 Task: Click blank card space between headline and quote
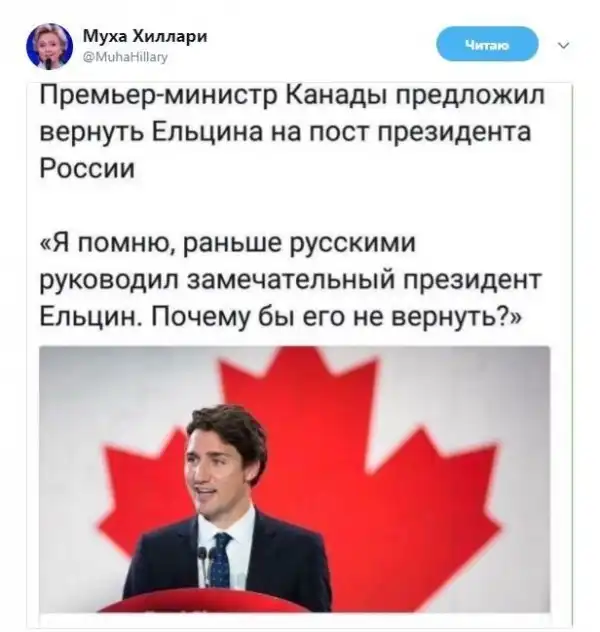(298, 204)
